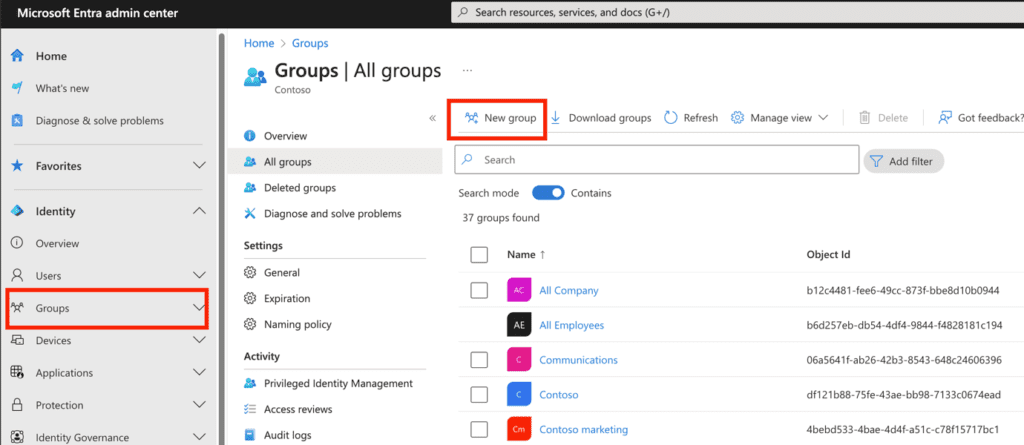This screenshot has height=445, width=1024.
Task: Check the Contoso row checkbox
Action: [x=479, y=395]
